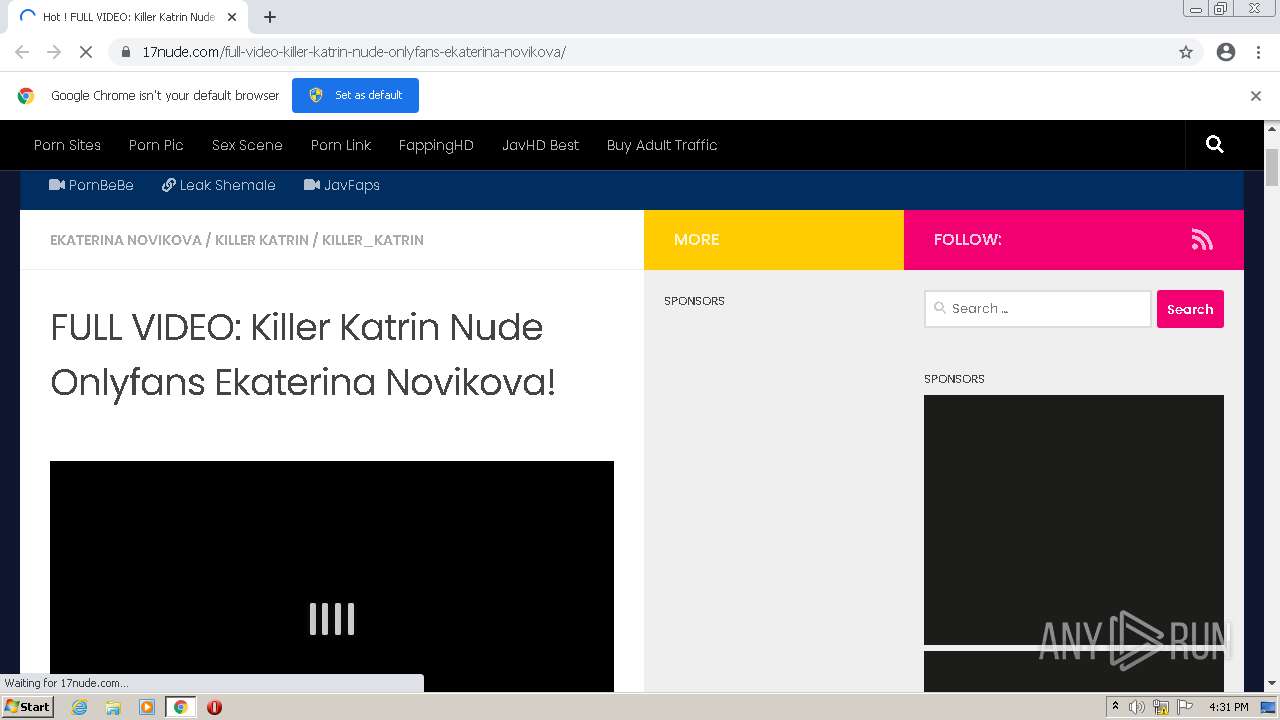
Task: Open FappingHD menu item
Action: click(436, 145)
